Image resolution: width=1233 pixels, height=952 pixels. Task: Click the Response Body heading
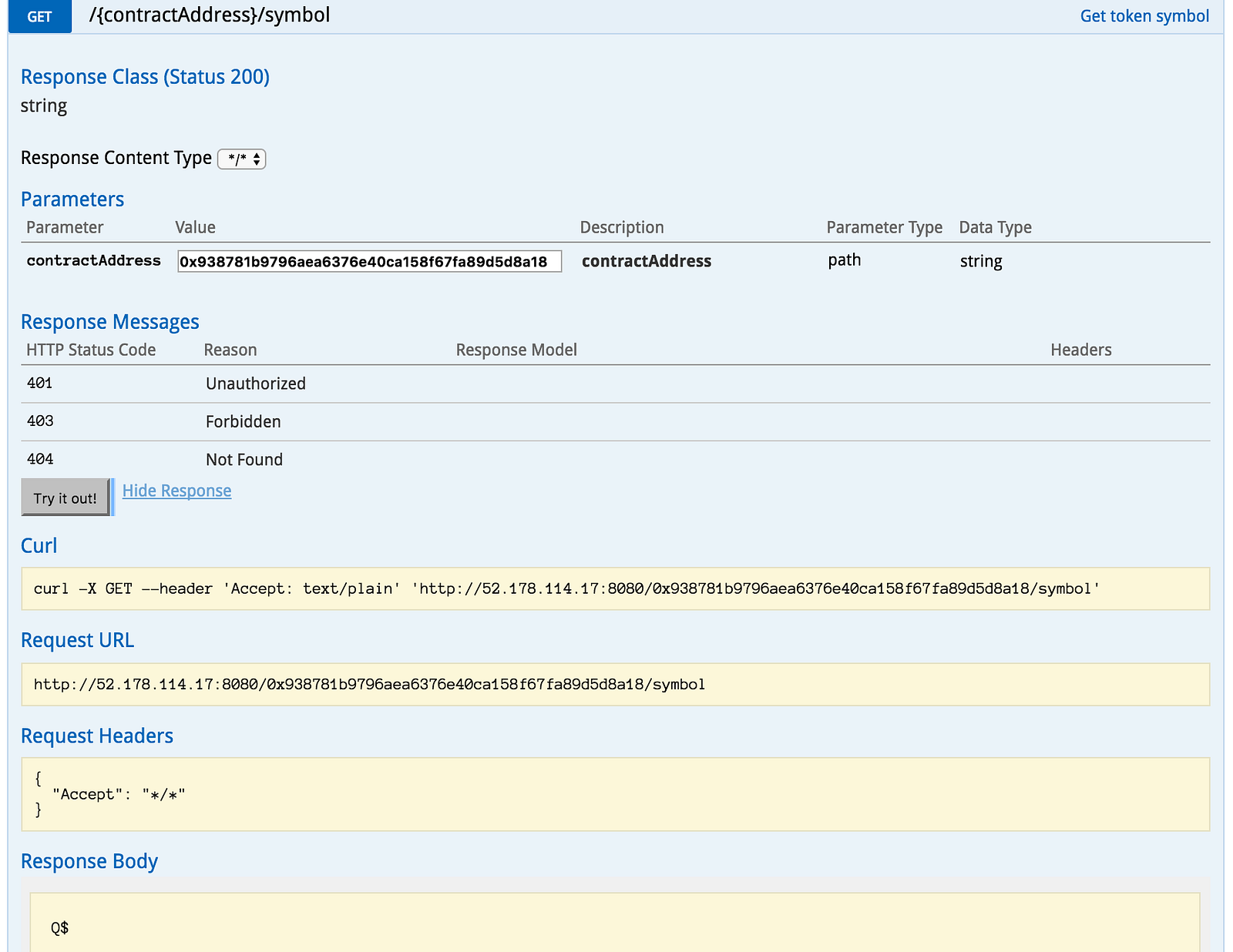tap(89, 861)
